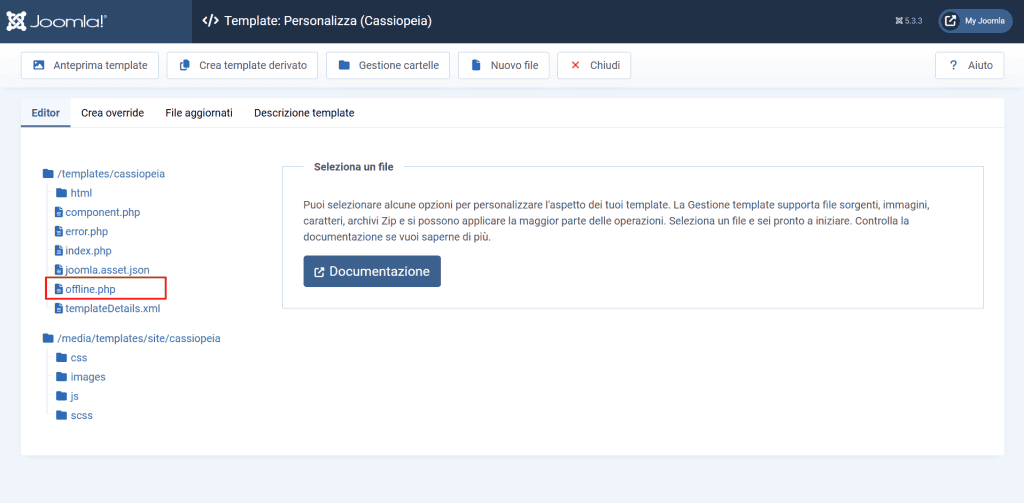Expand the images folder
Viewport: 1024px width, 503px height.
pos(81,377)
